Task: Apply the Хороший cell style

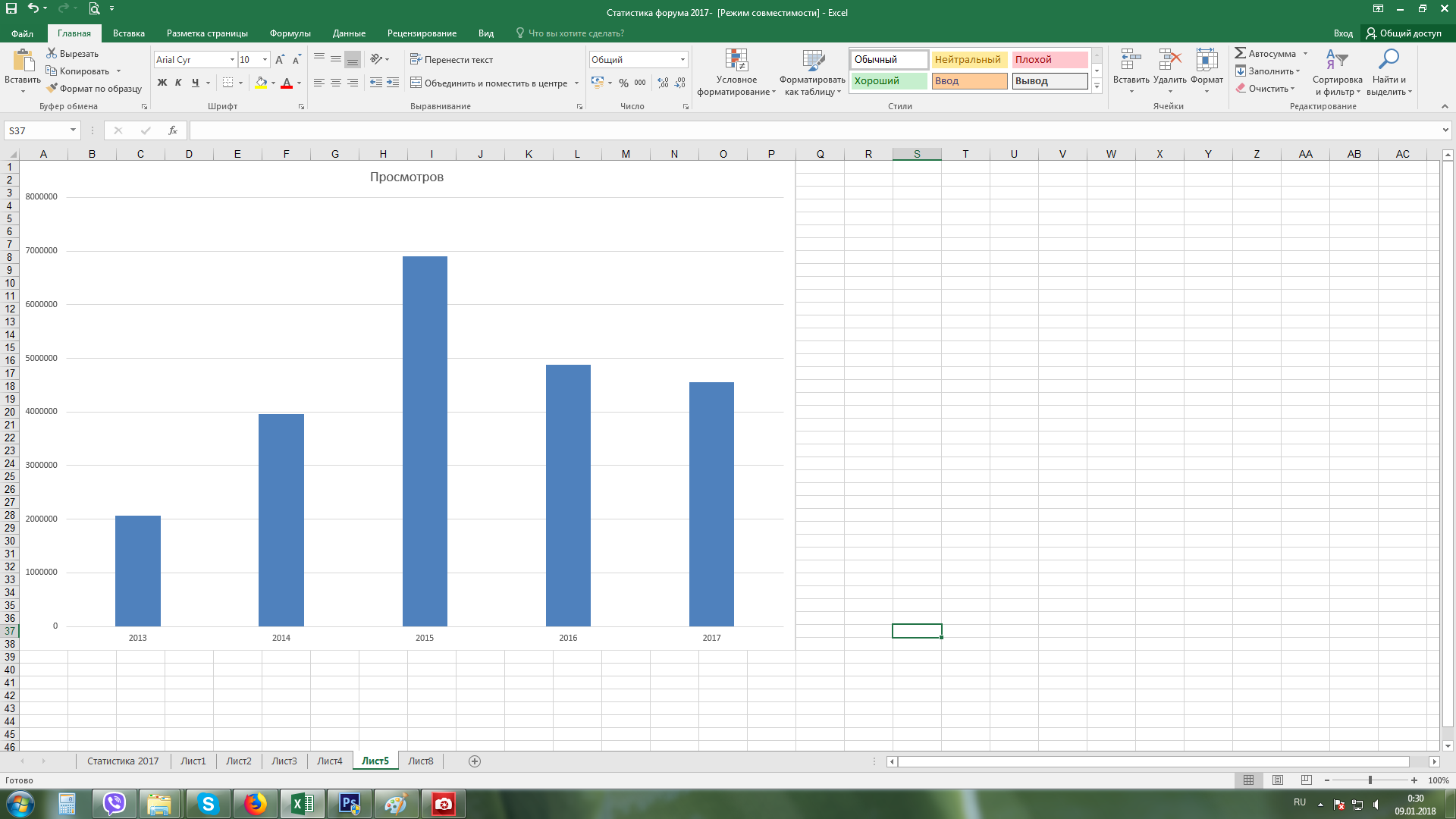Action: pos(888,81)
